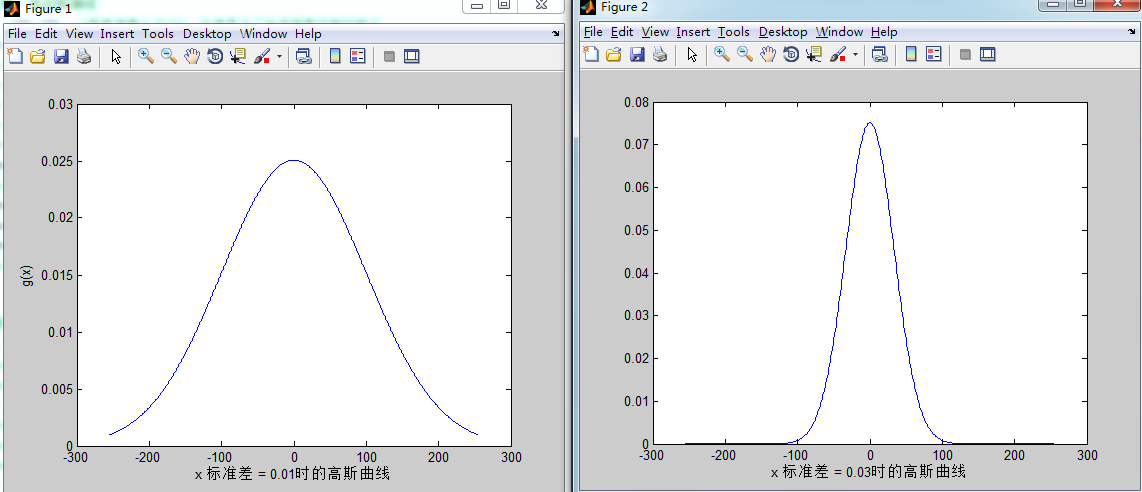Select Brush tool in Figure 2

[838, 55]
